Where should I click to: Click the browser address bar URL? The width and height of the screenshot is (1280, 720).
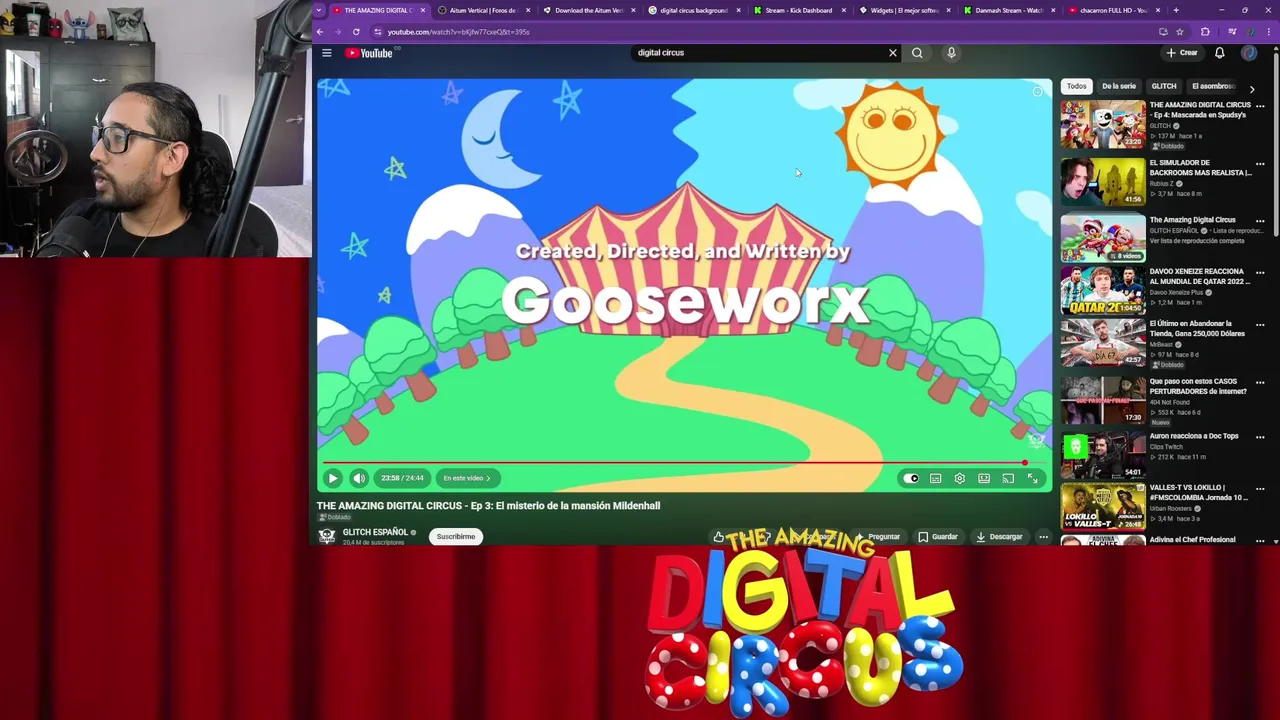(459, 32)
